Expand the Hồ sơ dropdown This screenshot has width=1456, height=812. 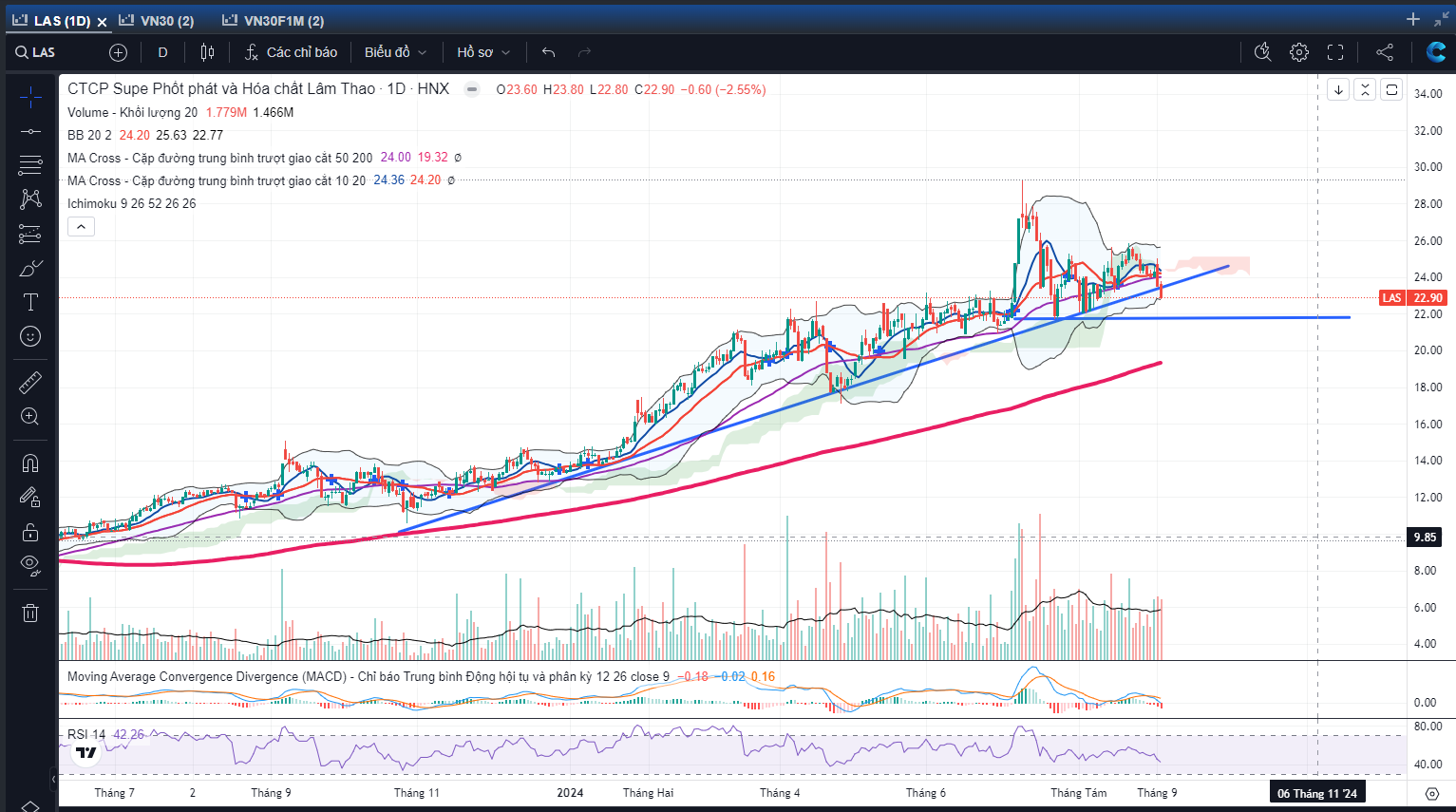(483, 52)
